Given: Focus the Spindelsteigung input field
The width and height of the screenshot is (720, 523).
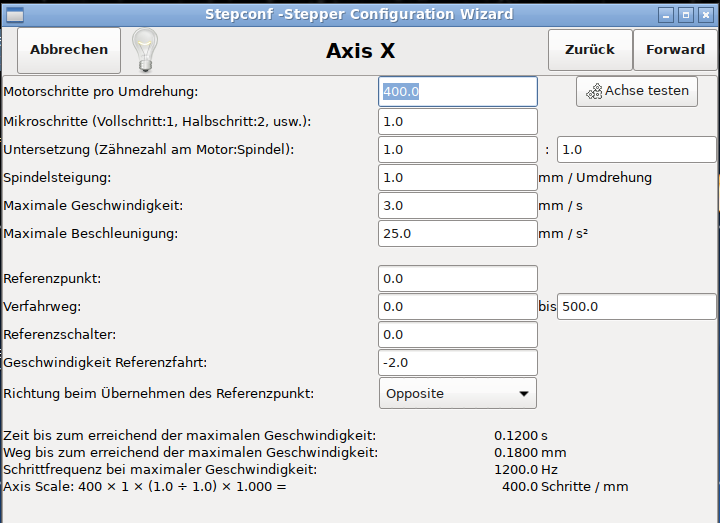Looking at the screenshot, I should (458, 177).
